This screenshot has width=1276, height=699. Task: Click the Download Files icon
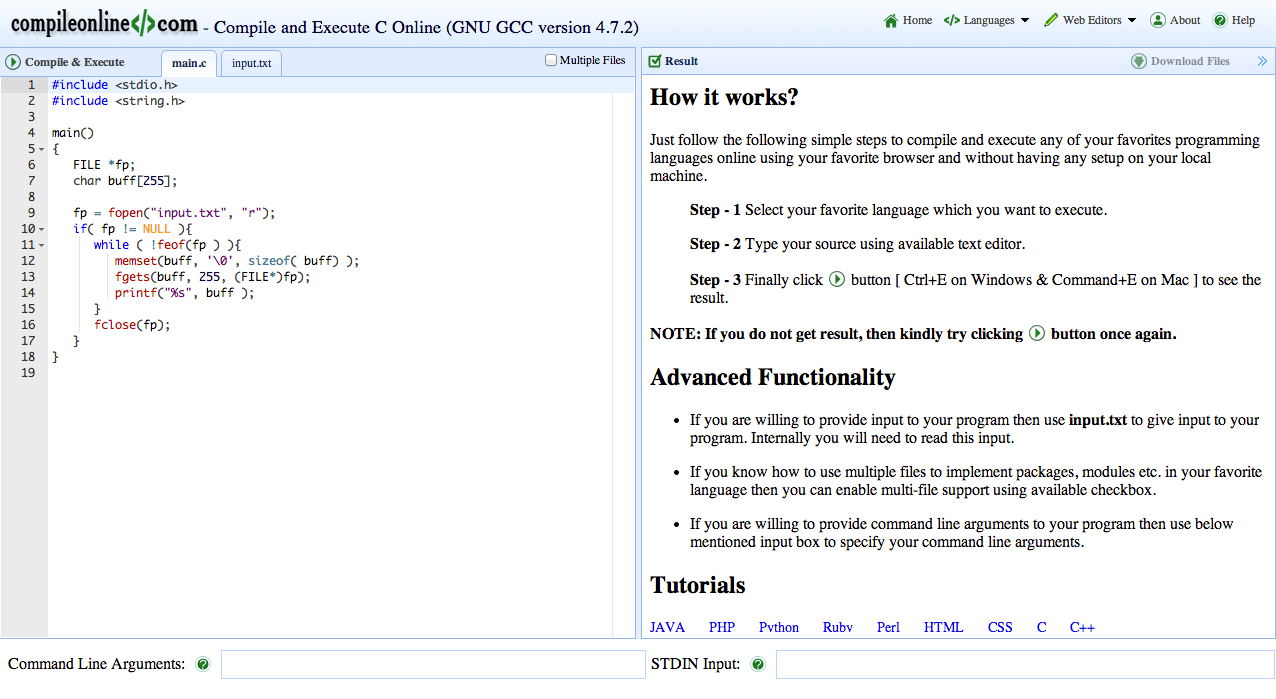coord(1138,60)
